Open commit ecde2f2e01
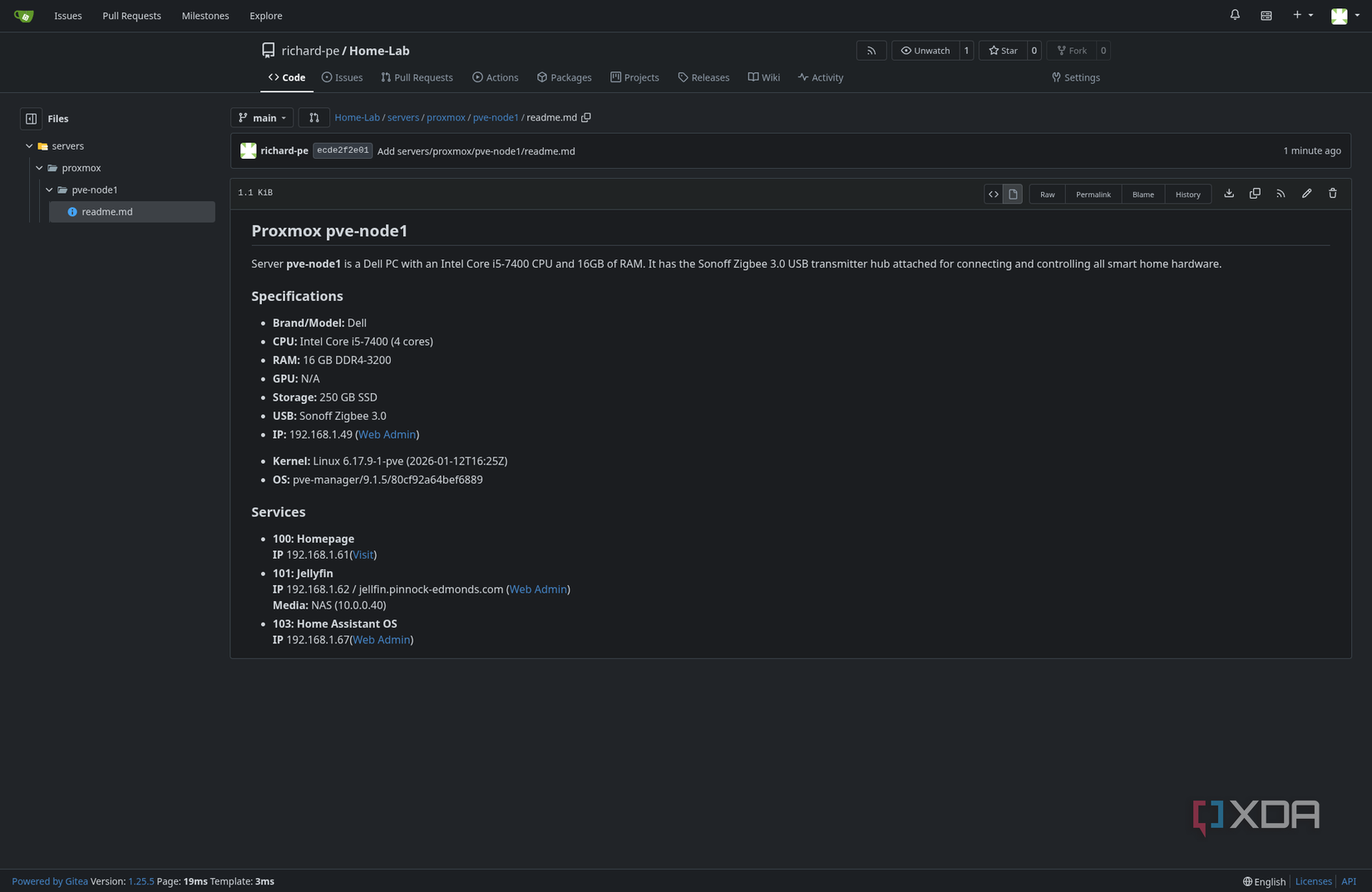The width and height of the screenshot is (1372, 892). [343, 151]
